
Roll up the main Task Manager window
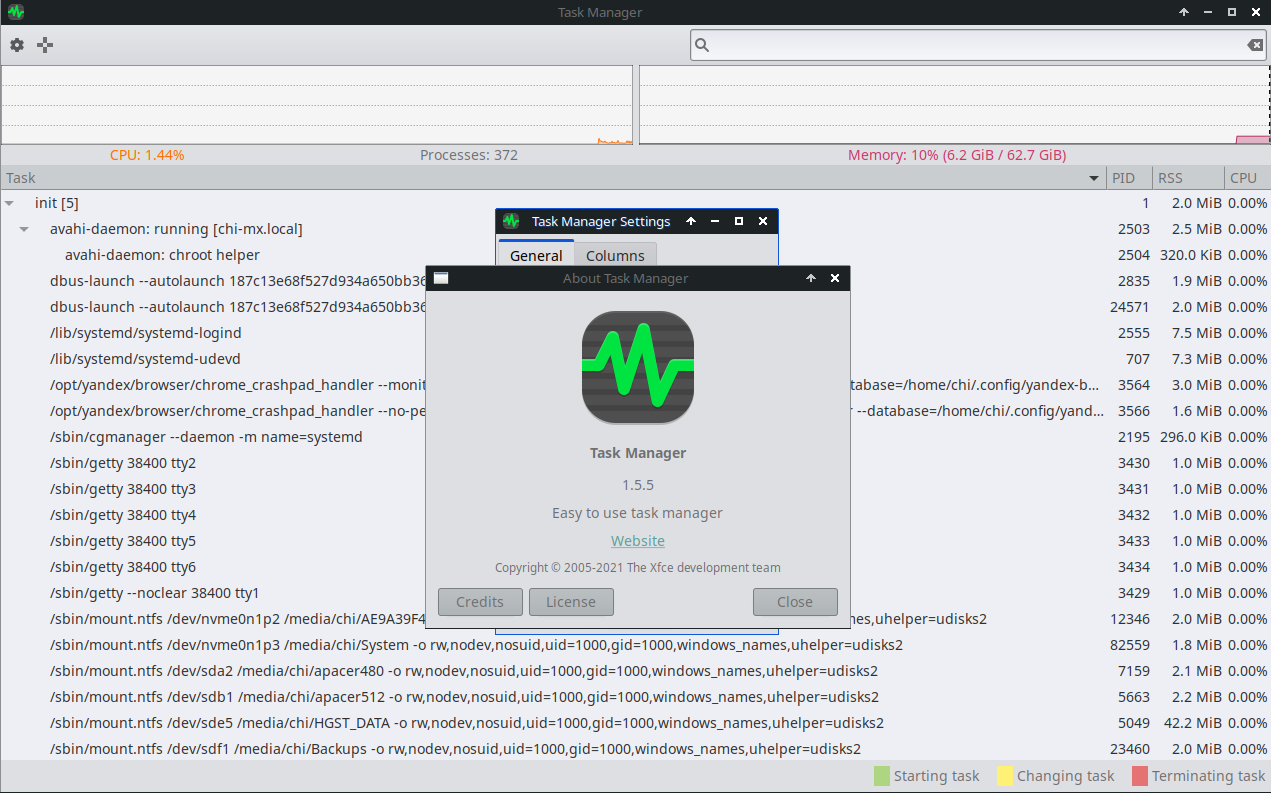1184,12
